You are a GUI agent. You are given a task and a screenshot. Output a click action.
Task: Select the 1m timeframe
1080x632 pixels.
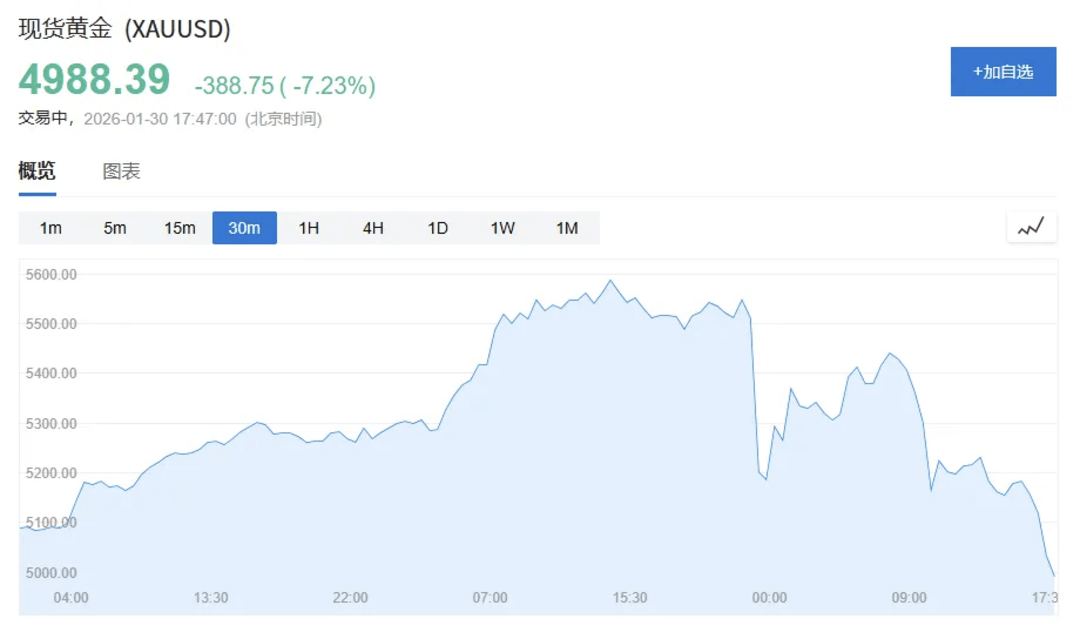[51, 228]
